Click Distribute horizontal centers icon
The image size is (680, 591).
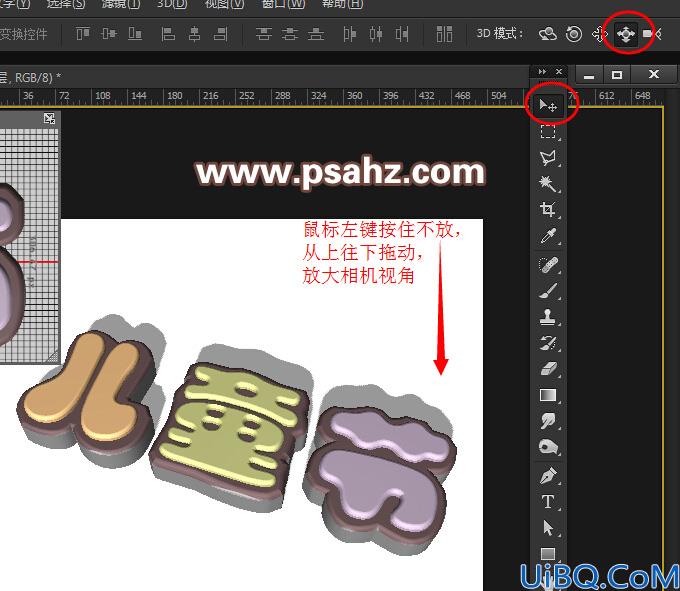click(x=376, y=33)
